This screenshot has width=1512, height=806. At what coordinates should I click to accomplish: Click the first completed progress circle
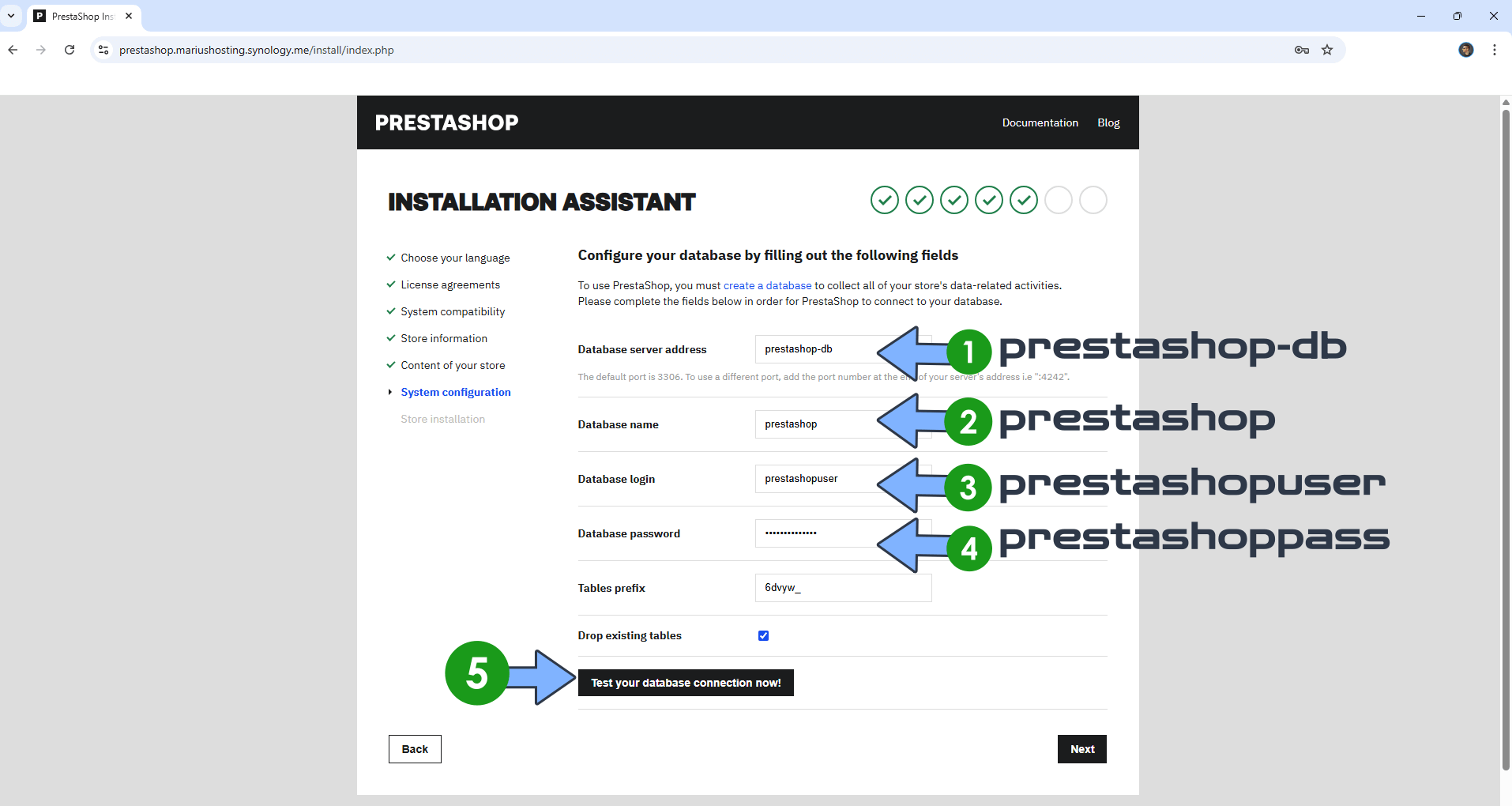coord(884,200)
